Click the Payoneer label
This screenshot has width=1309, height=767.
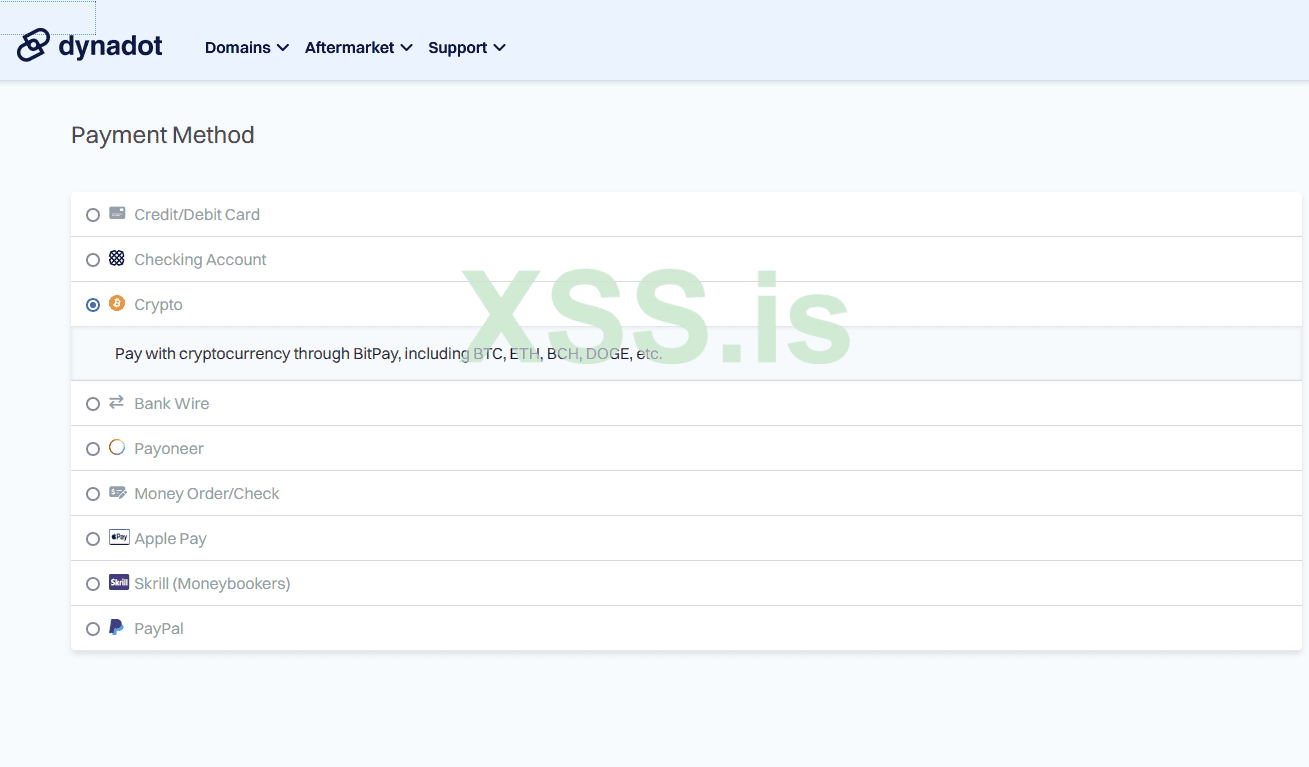[x=169, y=448]
